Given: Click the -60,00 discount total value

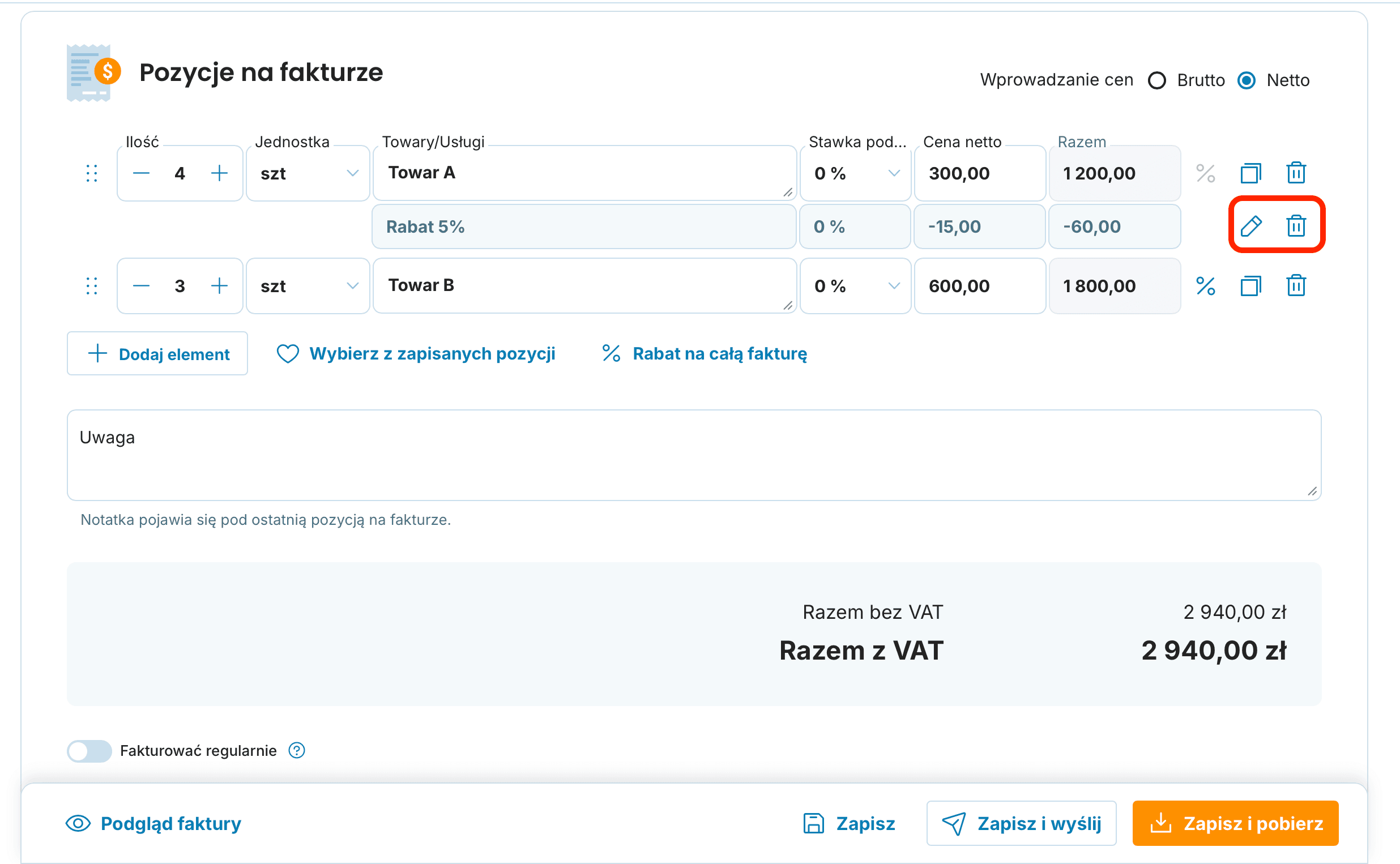Looking at the screenshot, I should 1091,227.
